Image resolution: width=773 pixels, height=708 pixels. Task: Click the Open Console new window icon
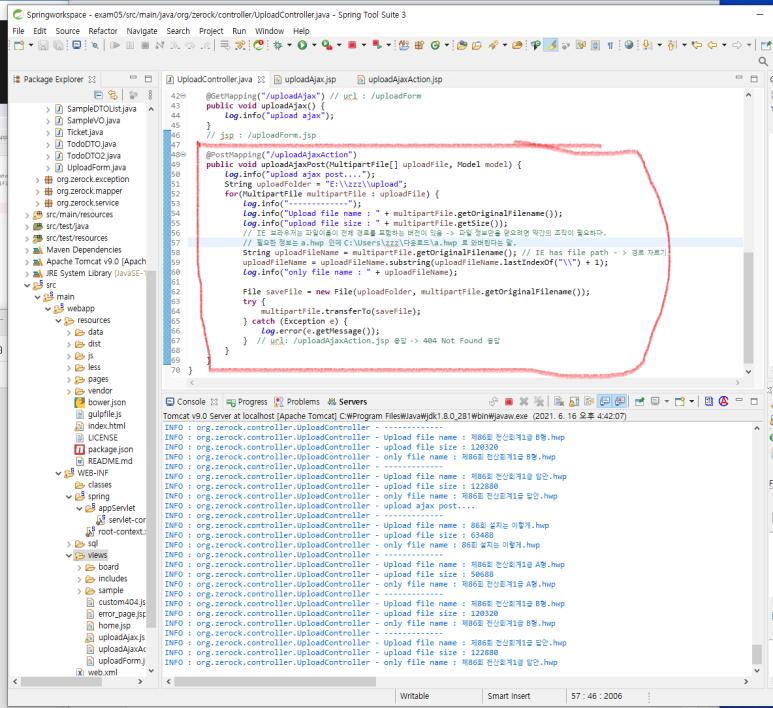click(x=680, y=402)
